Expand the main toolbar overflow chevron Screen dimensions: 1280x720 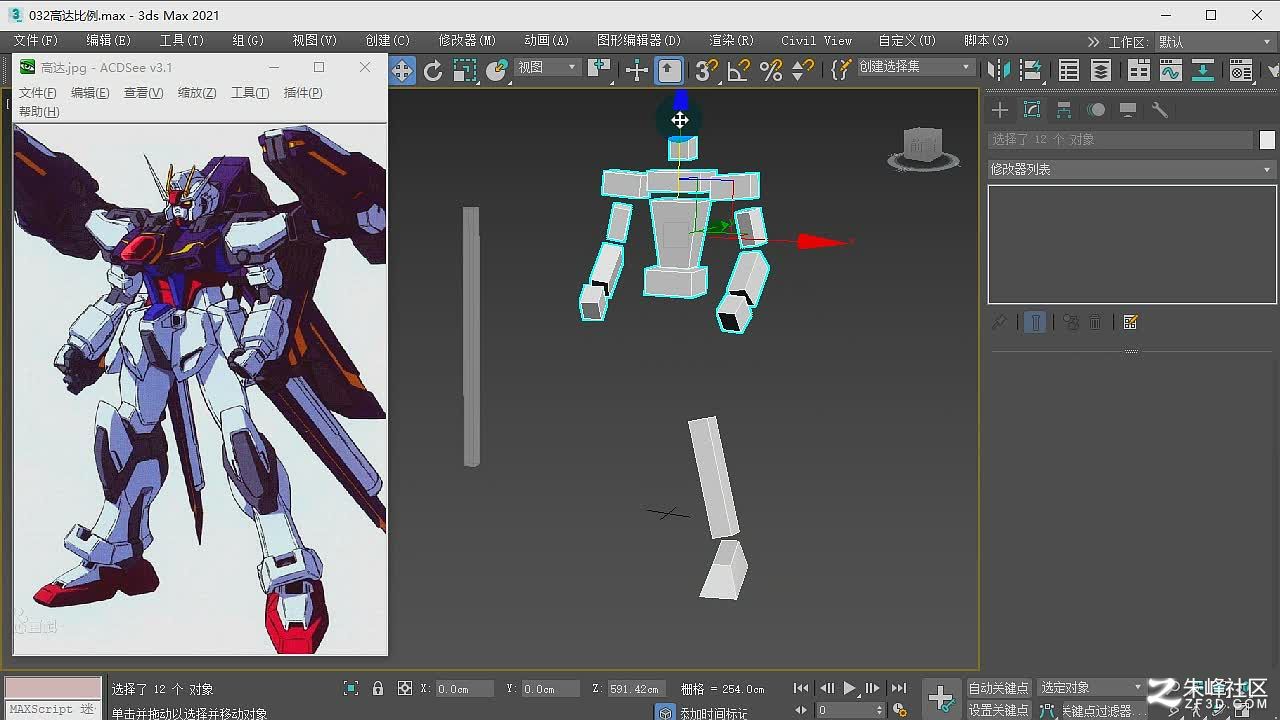1093,42
